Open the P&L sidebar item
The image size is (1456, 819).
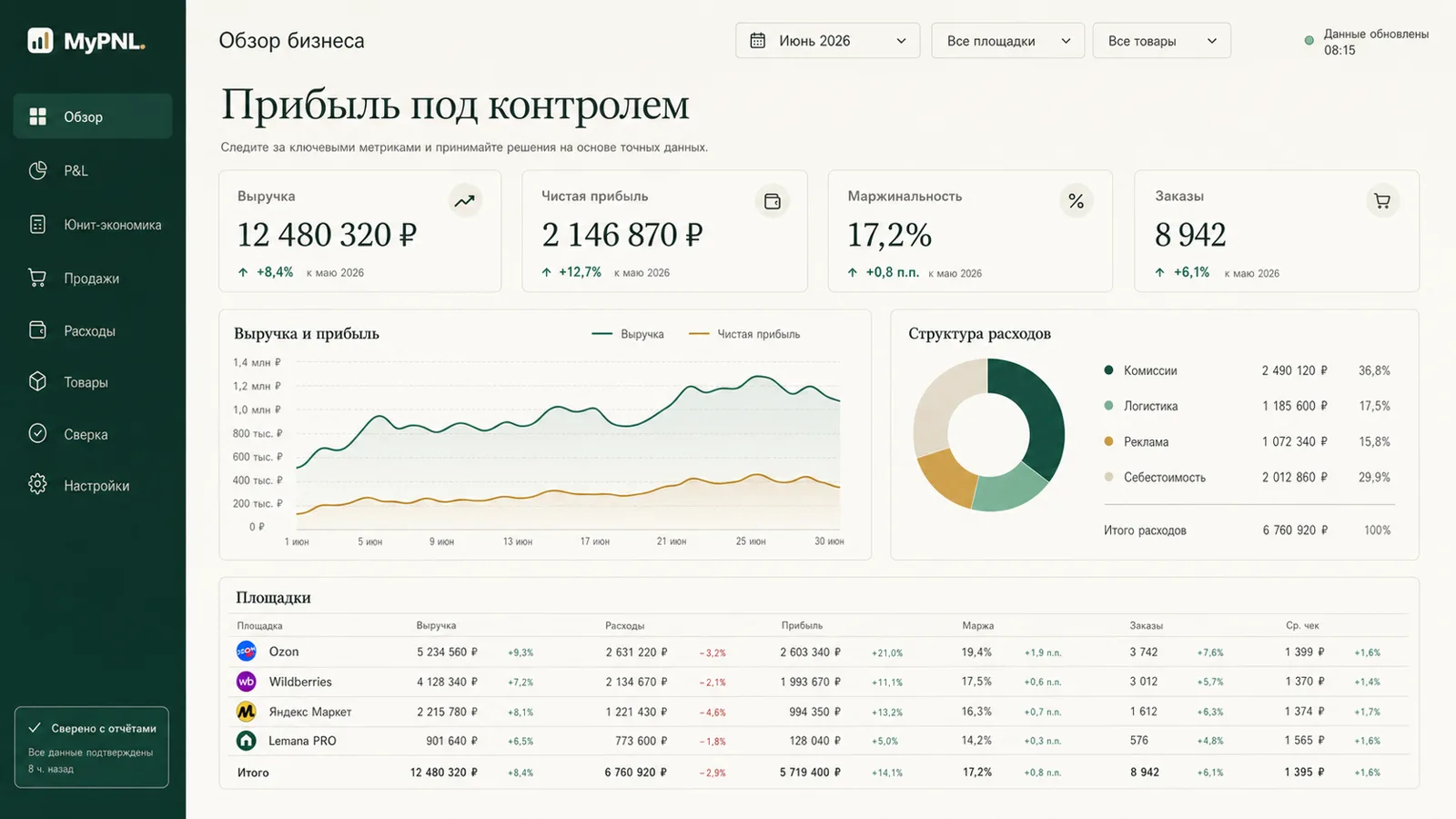(x=76, y=171)
